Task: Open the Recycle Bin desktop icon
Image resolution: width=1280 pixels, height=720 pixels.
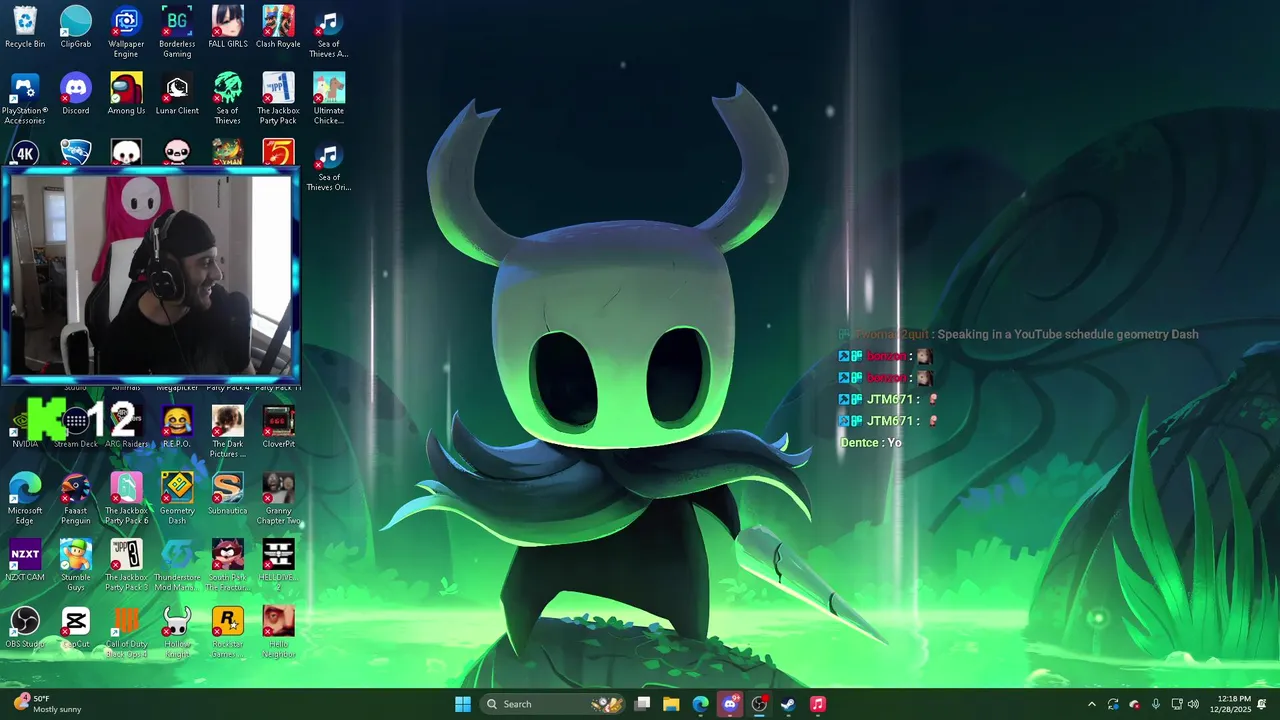Action: (25, 28)
